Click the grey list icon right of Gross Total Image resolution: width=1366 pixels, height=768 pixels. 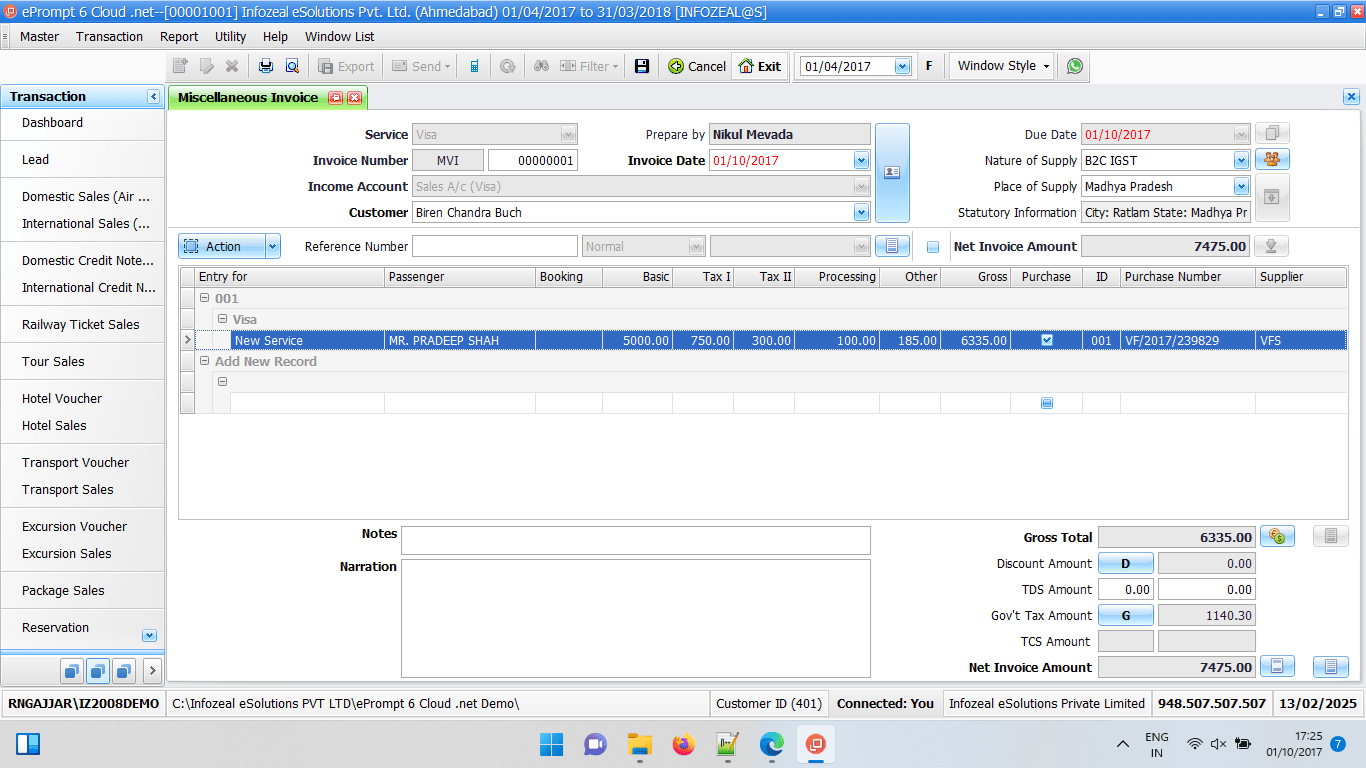1331,536
